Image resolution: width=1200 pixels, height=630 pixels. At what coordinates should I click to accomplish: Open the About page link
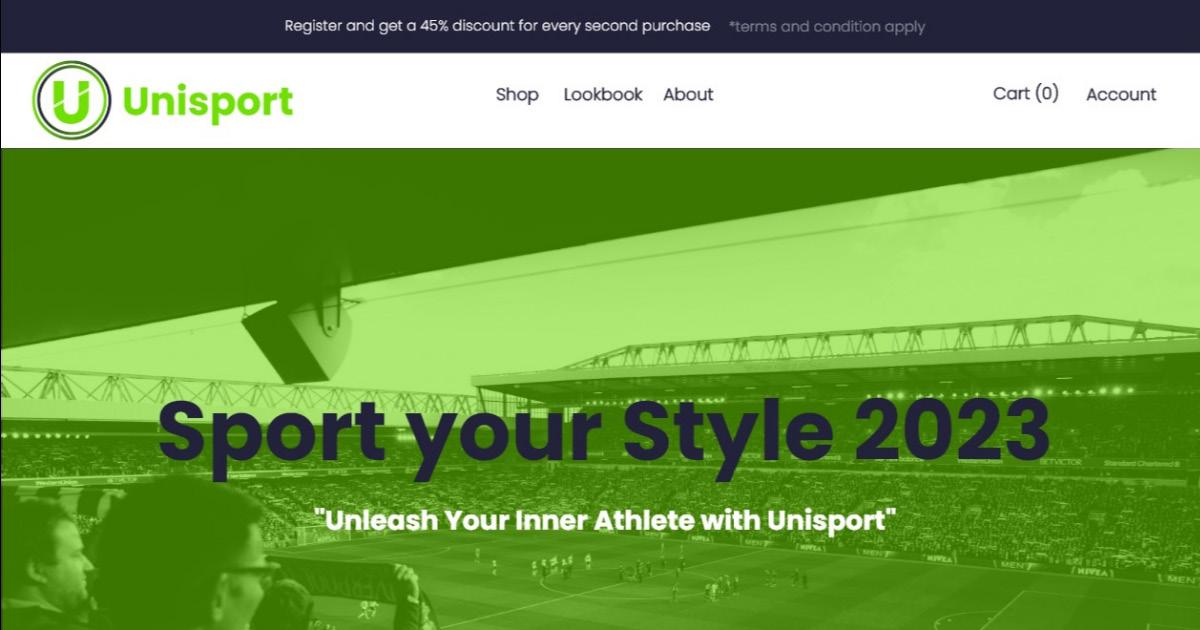(x=688, y=94)
